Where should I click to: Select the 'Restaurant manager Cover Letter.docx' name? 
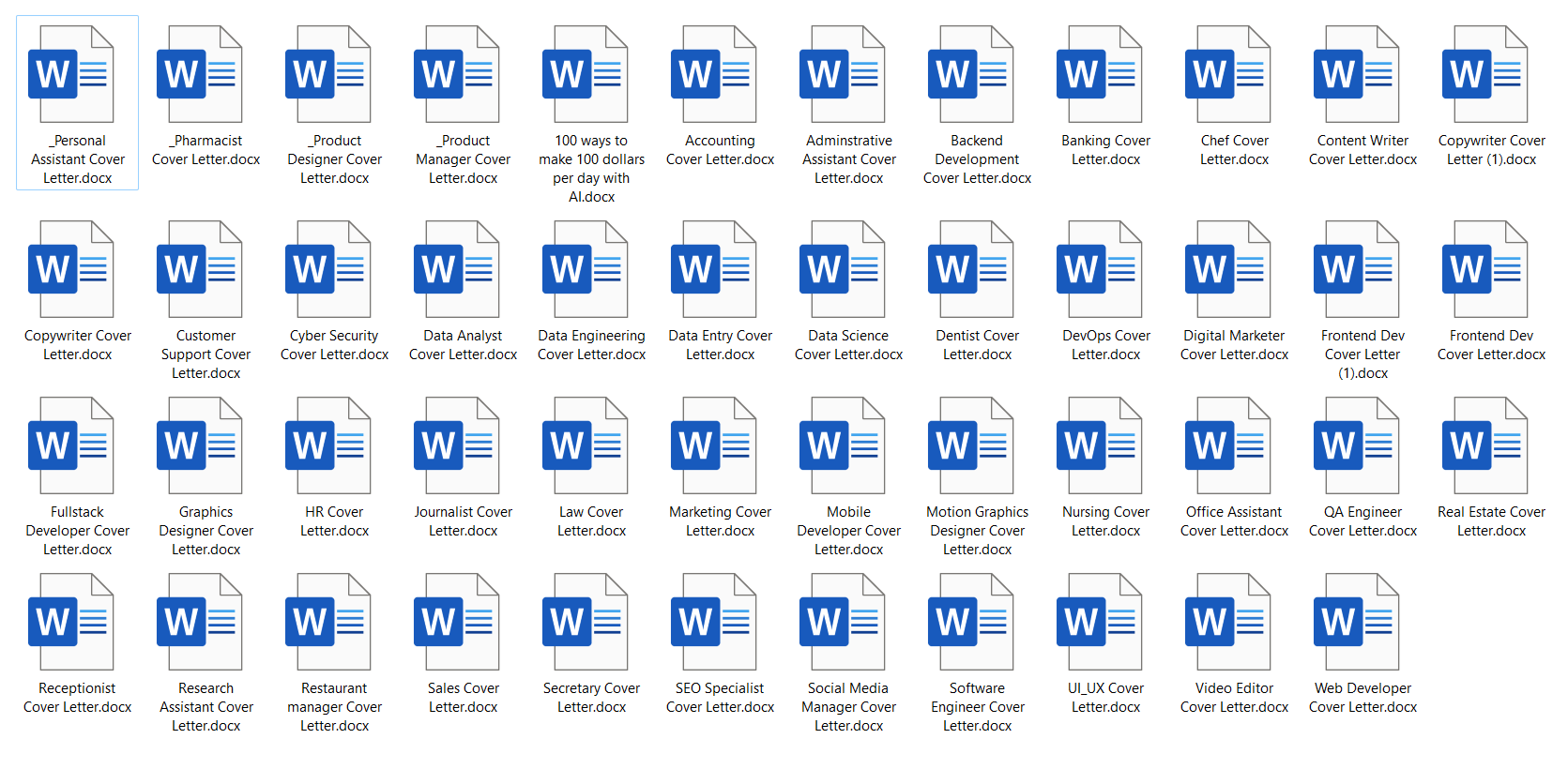point(335,707)
